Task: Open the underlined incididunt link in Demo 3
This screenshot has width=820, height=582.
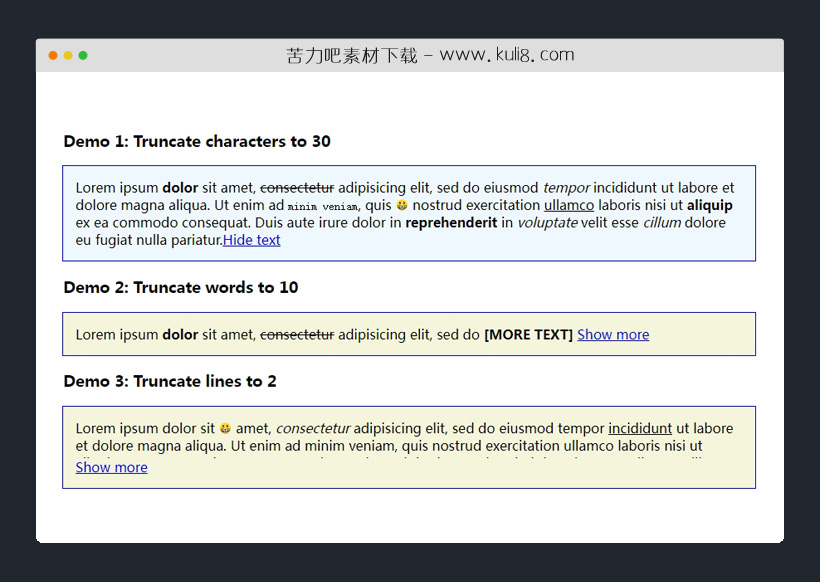Action: [x=640, y=429]
